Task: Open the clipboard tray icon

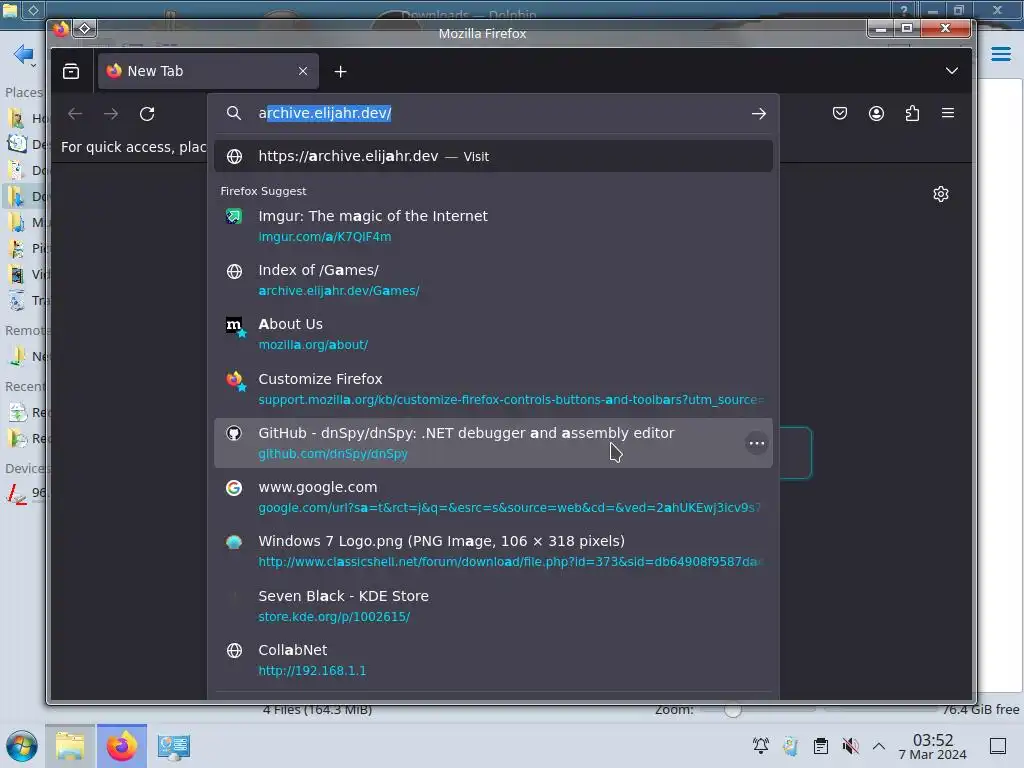Action: coord(820,746)
